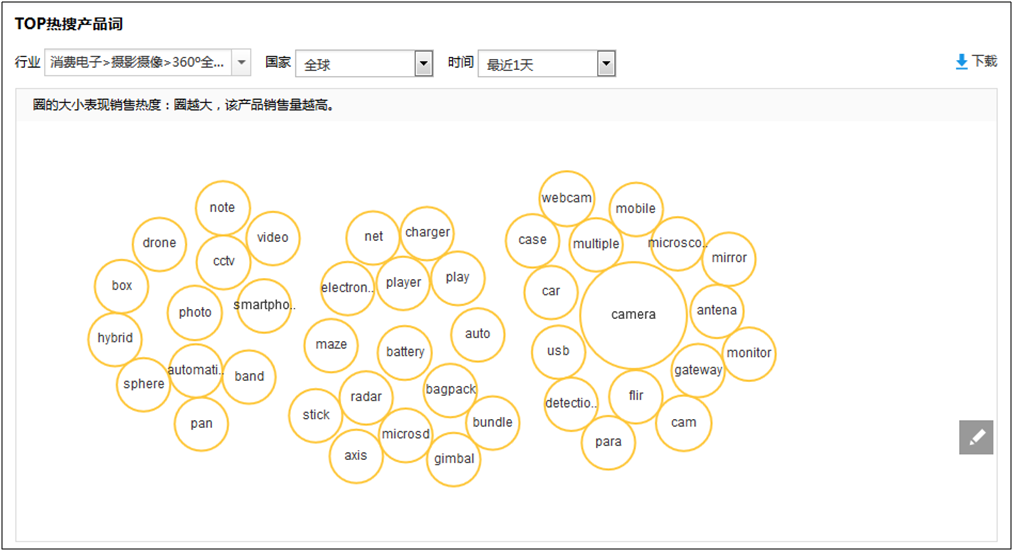Open the 行业 industry dropdown
The width and height of the screenshot is (1013, 551).
[241, 64]
